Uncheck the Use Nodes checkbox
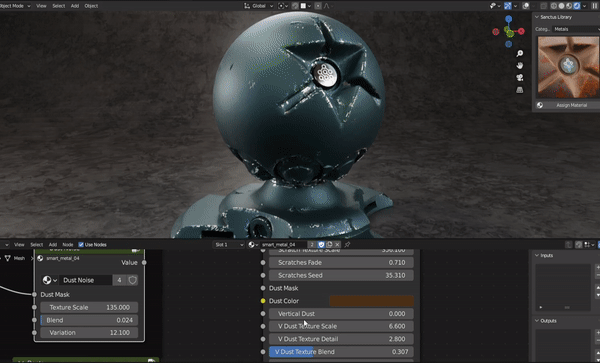Screen dimensions: 600x363 [81, 244]
